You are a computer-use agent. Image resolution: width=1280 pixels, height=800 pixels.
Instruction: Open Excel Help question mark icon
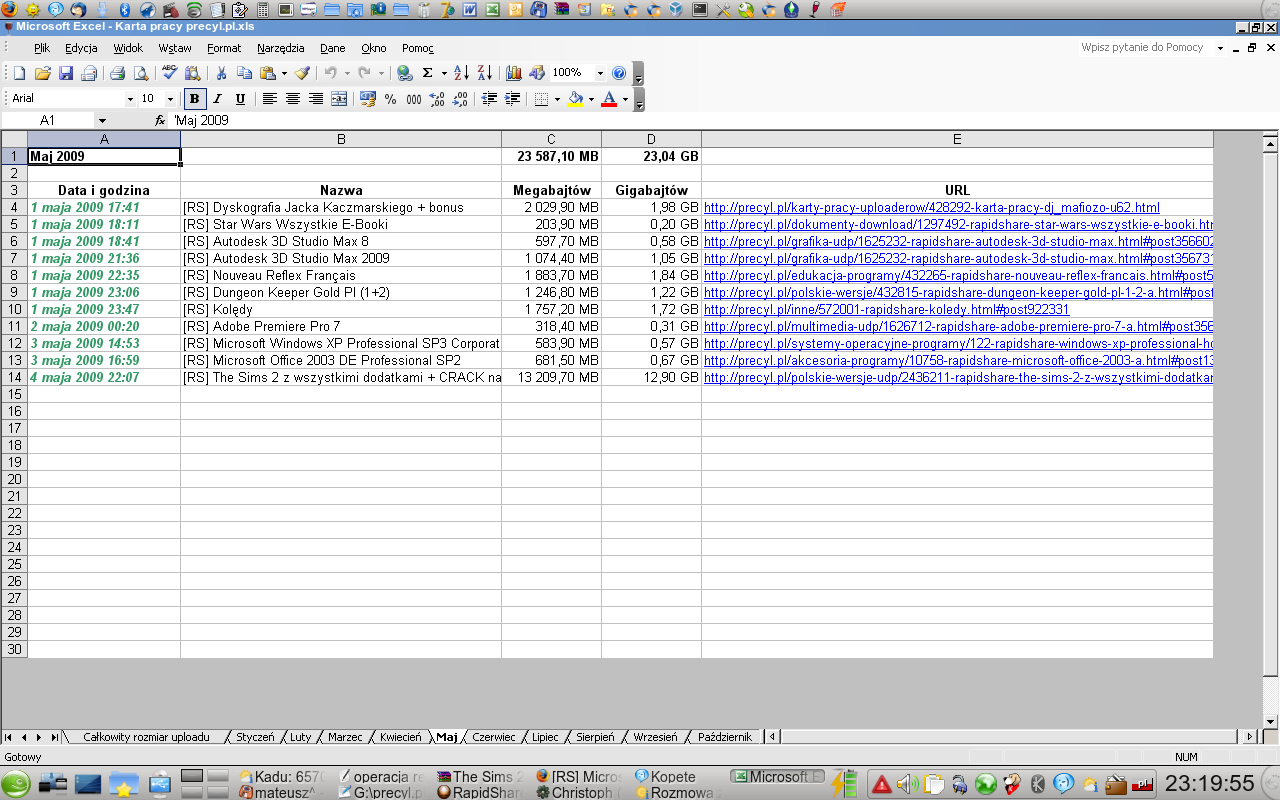(x=619, y=73)
